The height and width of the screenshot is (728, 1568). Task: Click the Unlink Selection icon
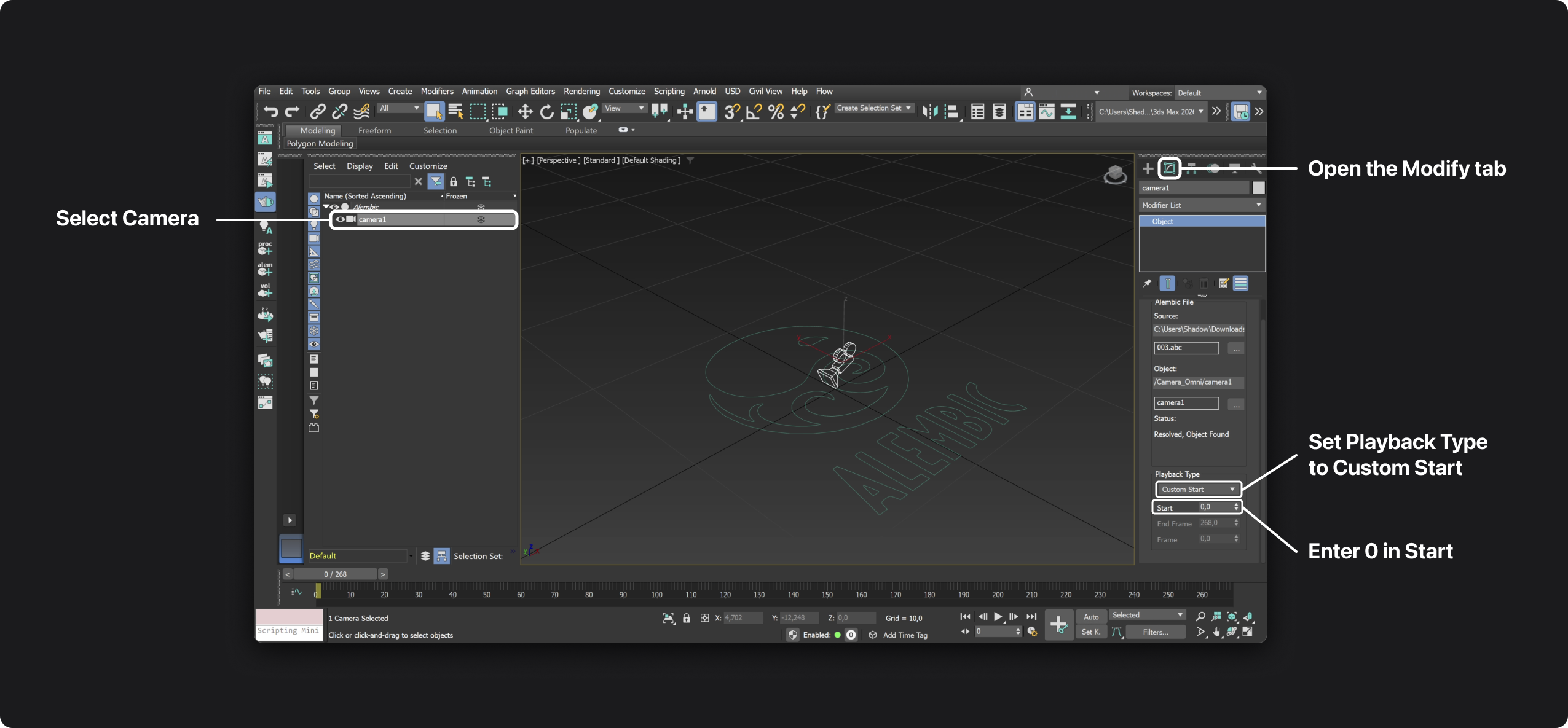[x=339, y=111]
